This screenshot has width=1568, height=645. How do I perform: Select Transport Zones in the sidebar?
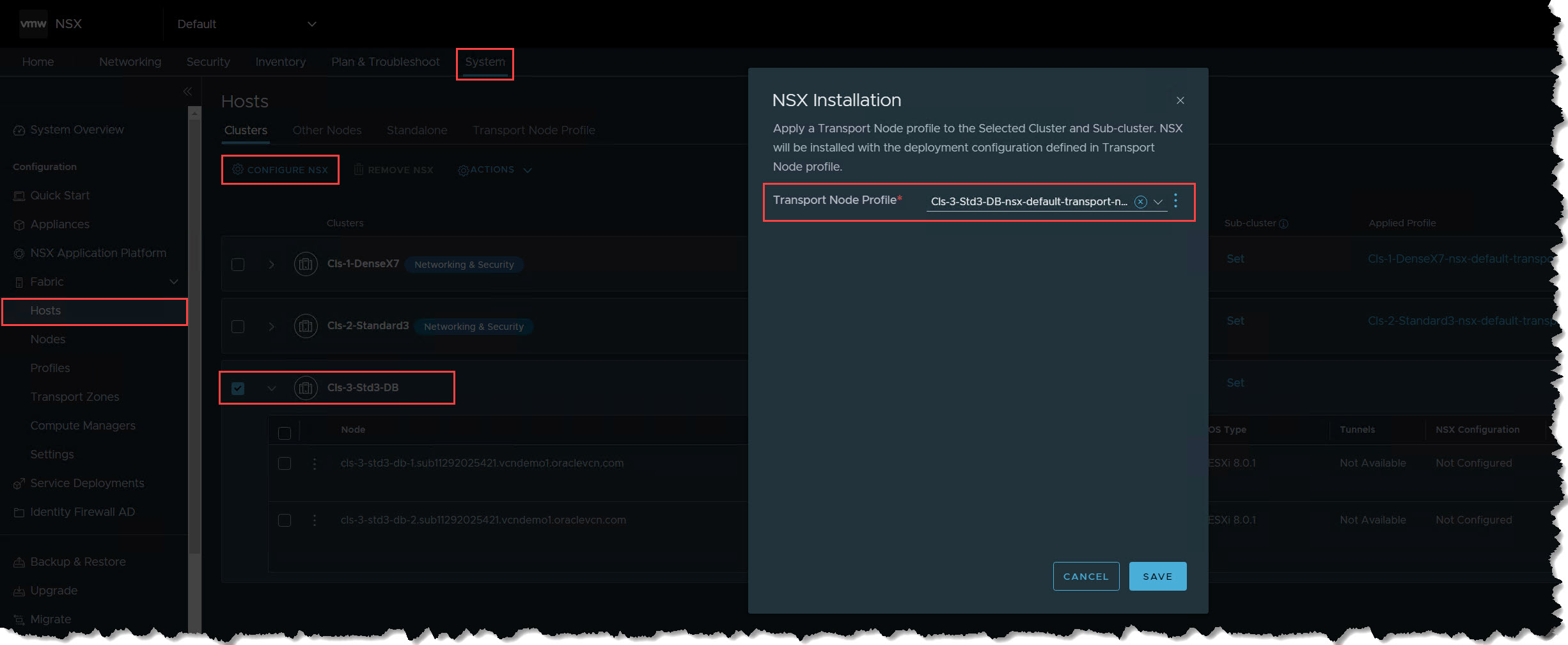74,397
